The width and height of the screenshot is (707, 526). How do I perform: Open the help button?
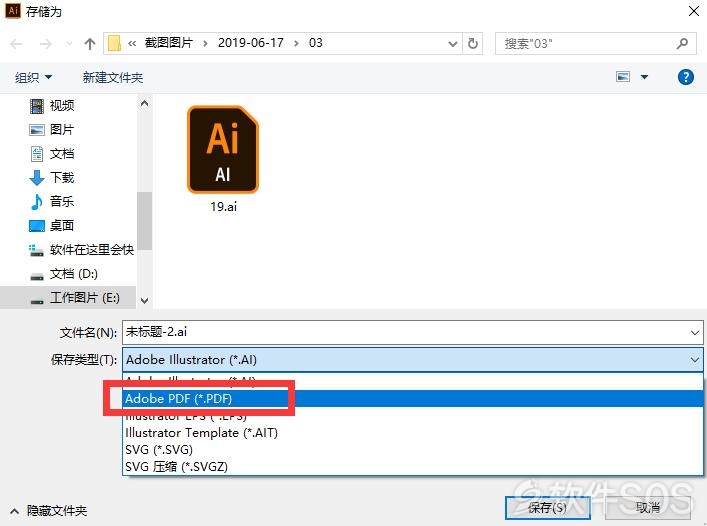click(x=686, y=77)
